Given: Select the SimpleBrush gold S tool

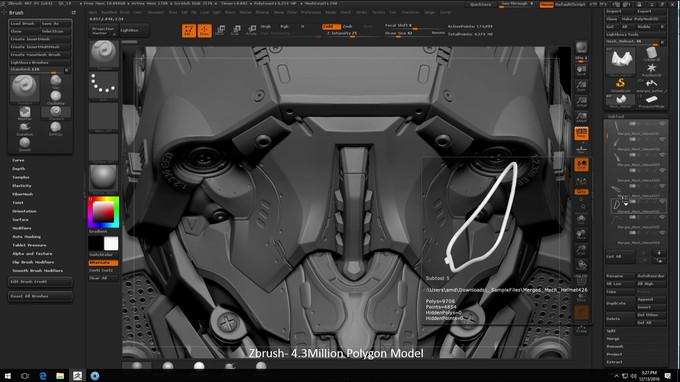Looking at the screenshot, I should click(621, 84).
